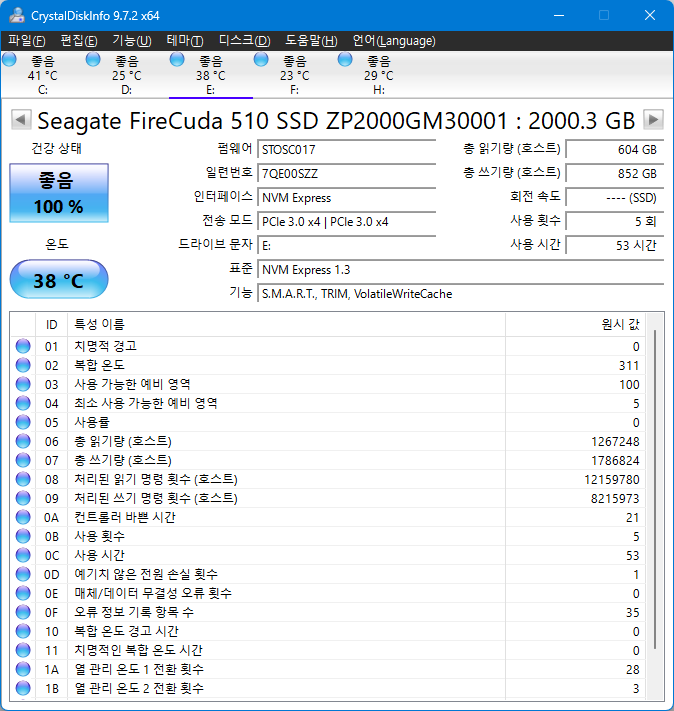This screenshot has width=674, height=711.
Task: Click status orb for 0F 오류 정보 기록
Action: click(x=23, y=612)
